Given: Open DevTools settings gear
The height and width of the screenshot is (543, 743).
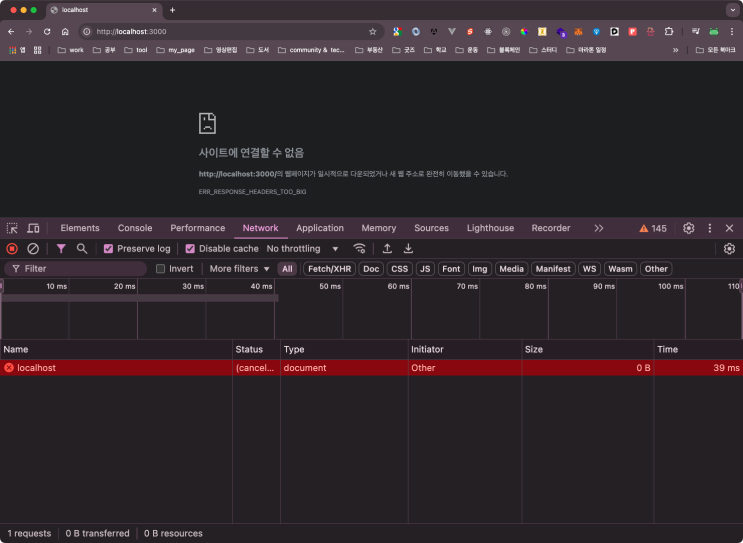Looking at the screenshot, I should [x=688, y=228].
